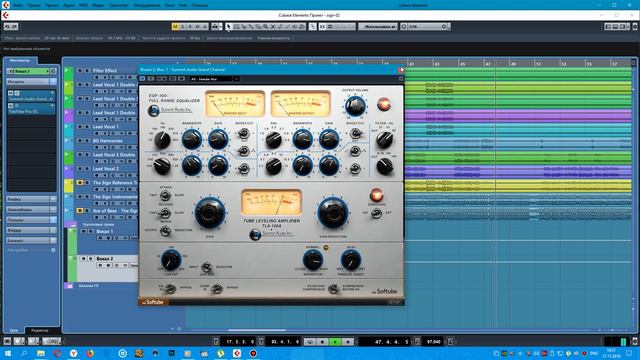The width and height of the screenshot is (640, 360).
Task: Open the Проект menu
Action: click(51, 5)
